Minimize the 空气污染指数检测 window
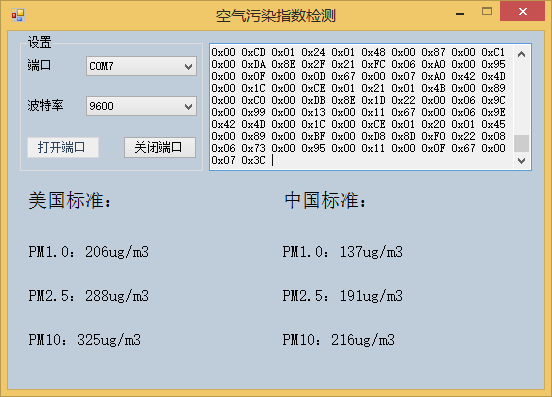This screenshot has height=397, width=552. [460, 13]
